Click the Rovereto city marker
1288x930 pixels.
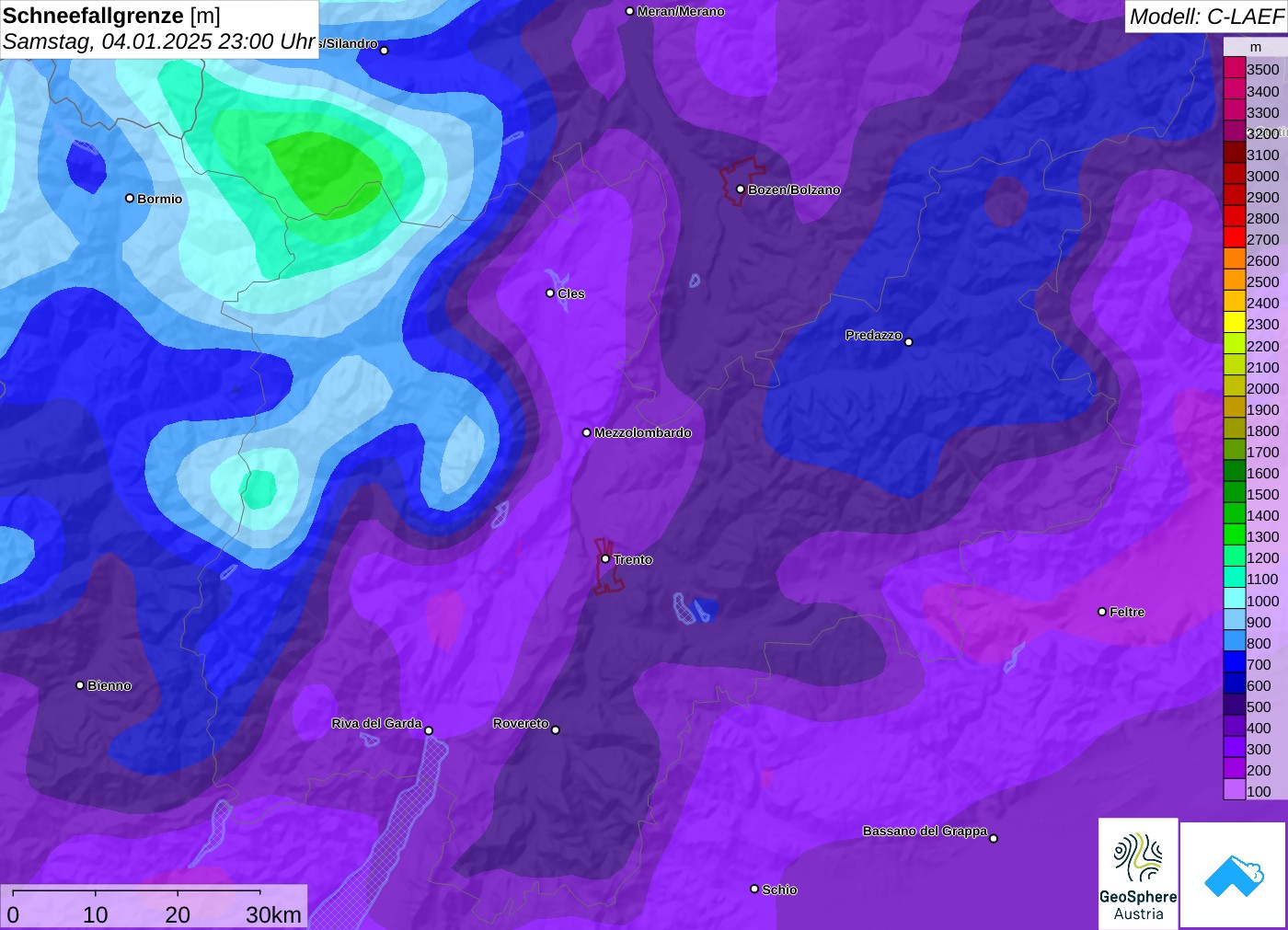point(556,730)
